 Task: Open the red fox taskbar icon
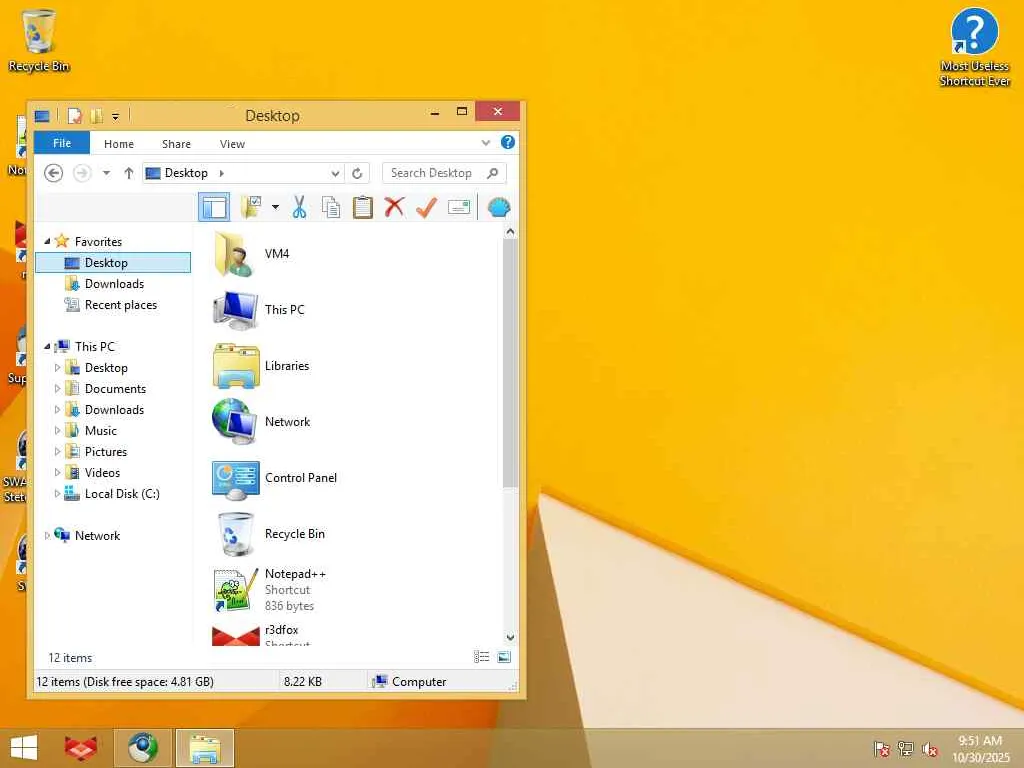point(81,748)
